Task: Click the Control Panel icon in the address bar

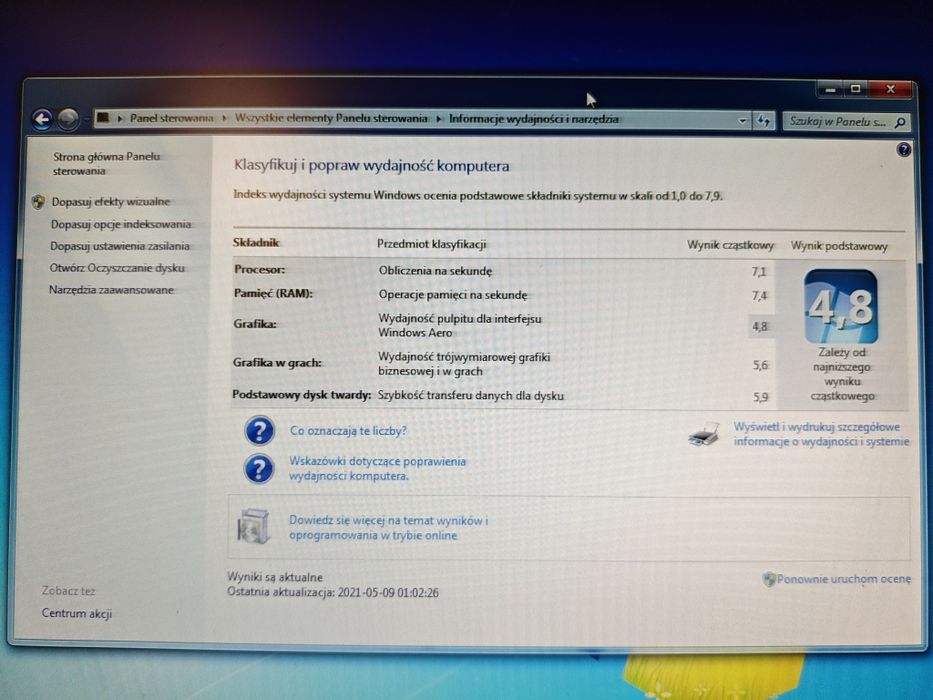Action: [x=103, y=117]
